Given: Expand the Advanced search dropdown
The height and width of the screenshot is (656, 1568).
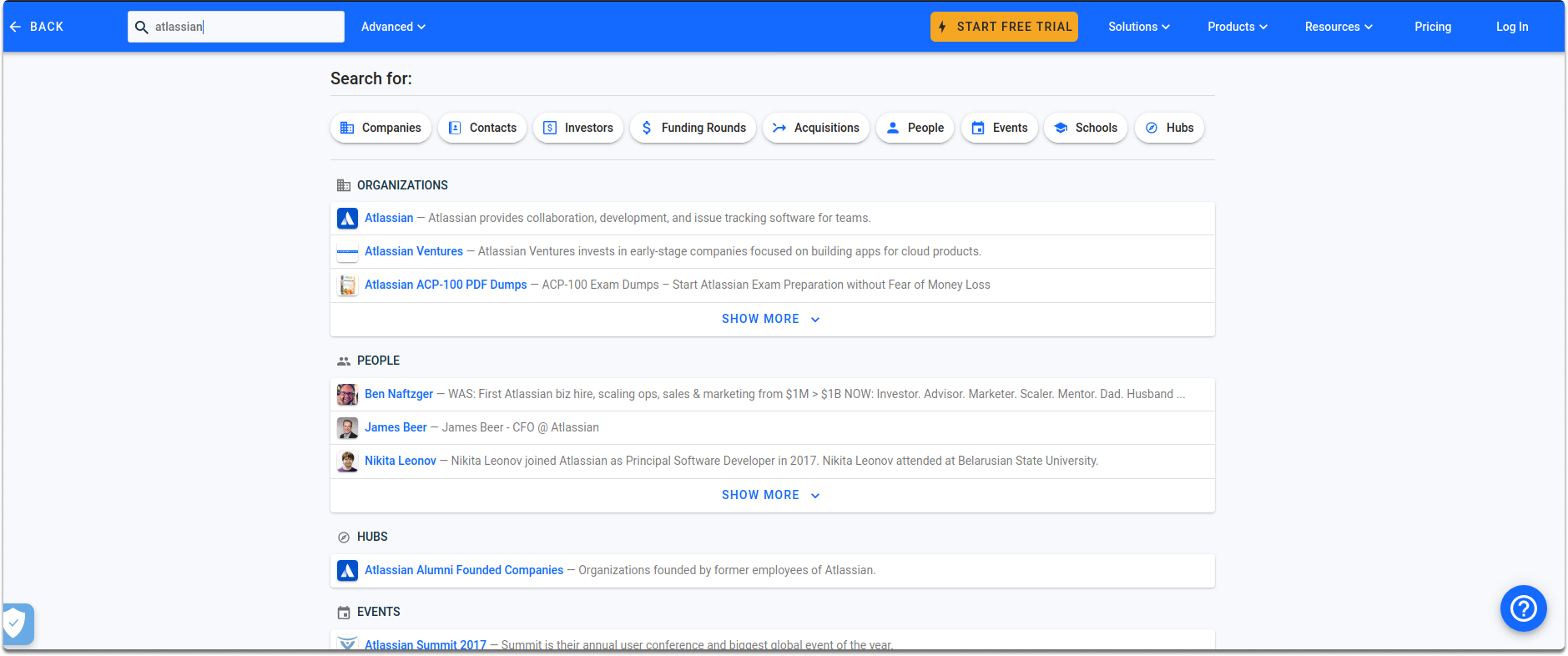Looking at the screenshot, I should coord(393,27).
